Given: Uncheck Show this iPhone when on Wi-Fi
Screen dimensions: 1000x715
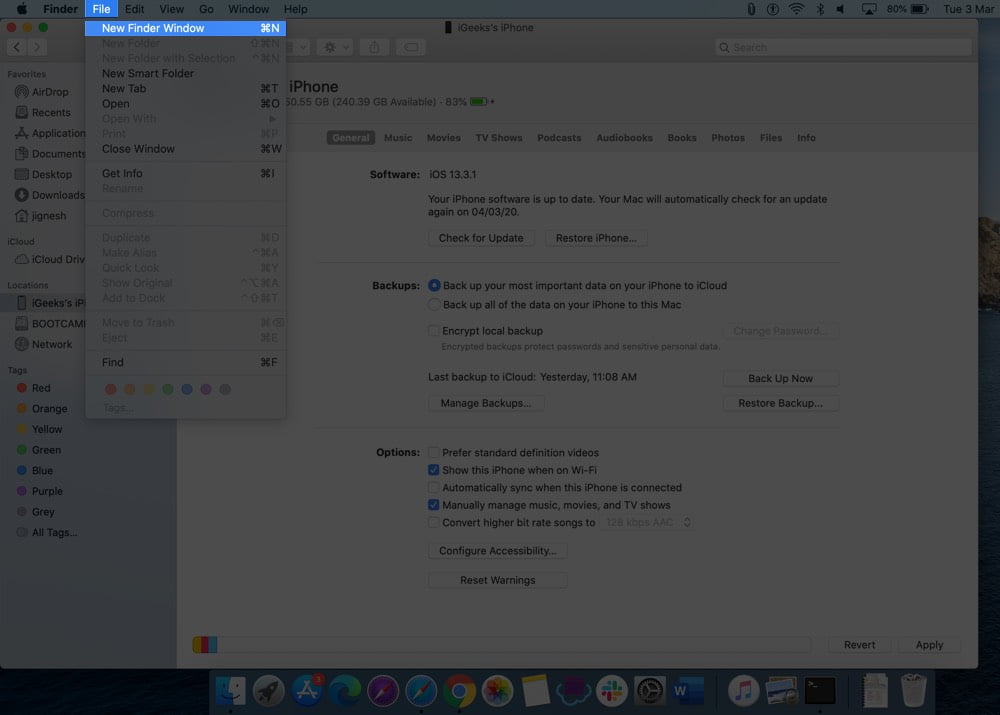Looking at the screenshot, I should pos(434,470).
